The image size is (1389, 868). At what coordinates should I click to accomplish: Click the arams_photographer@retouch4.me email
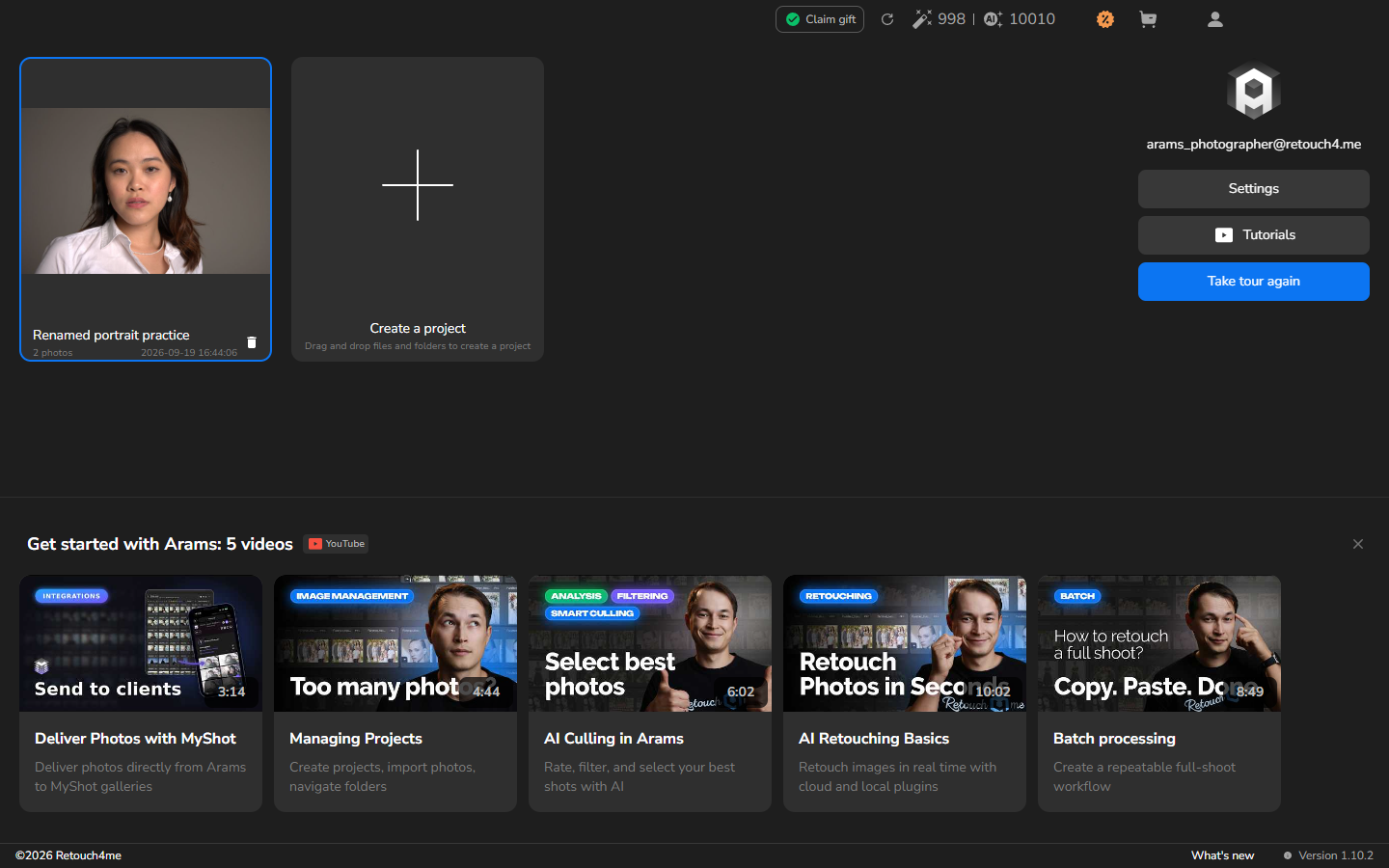1254,145
